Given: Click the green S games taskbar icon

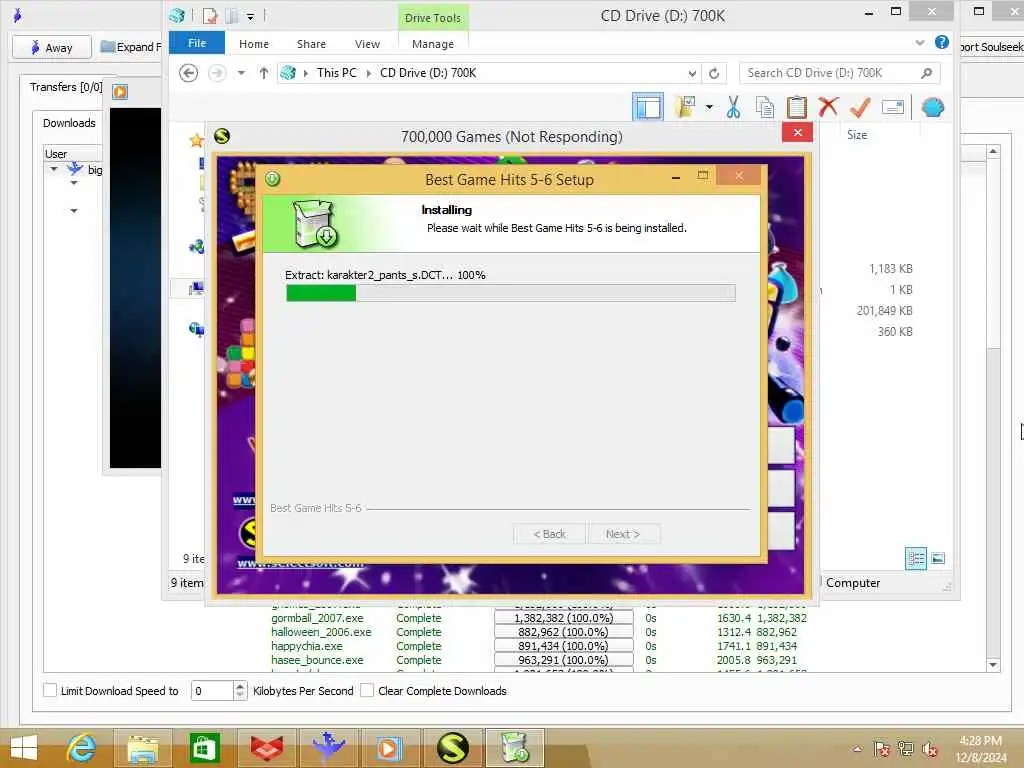Looking at the screenshot, I should 452,748.
